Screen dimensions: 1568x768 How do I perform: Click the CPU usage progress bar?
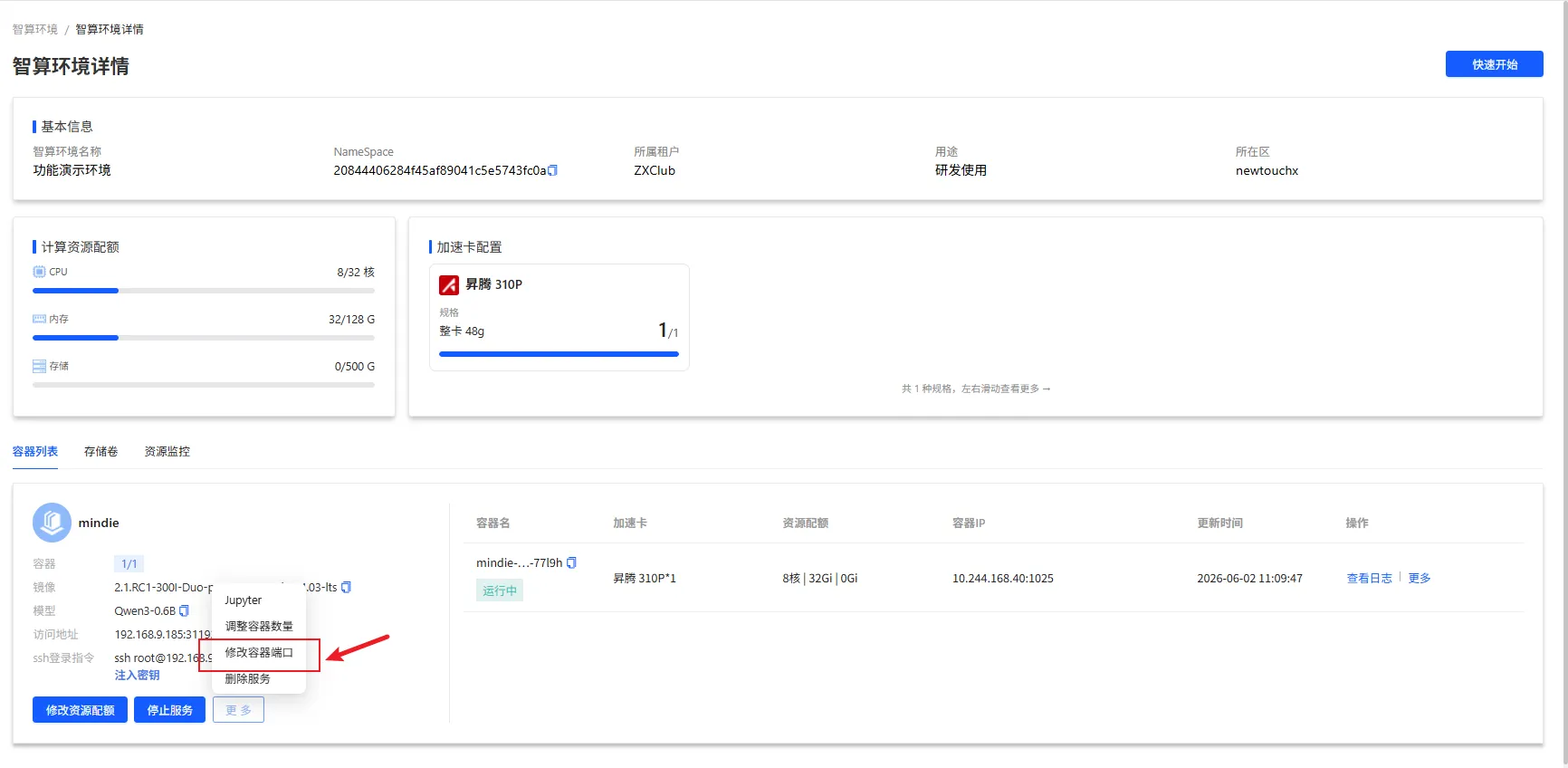tap(204, 291)
